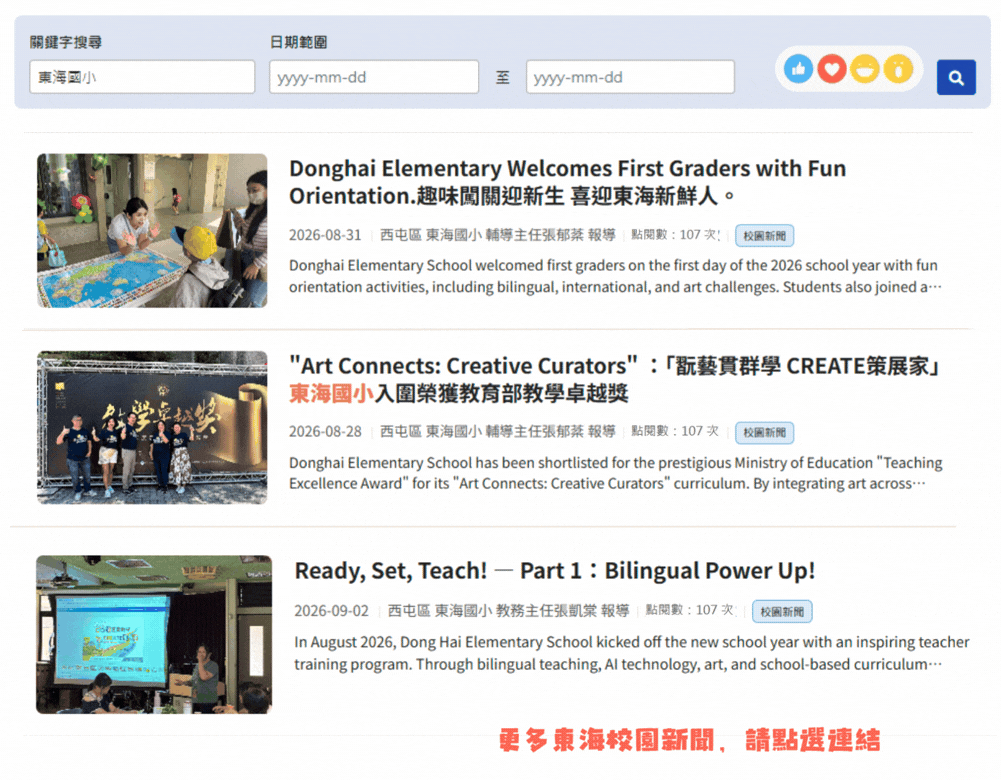Image resolution: width=1001 pixels, height=780 pixels.
Task: Open the Donghai Elementary Welcomes First Graders headline
Action: coord(567,182)
